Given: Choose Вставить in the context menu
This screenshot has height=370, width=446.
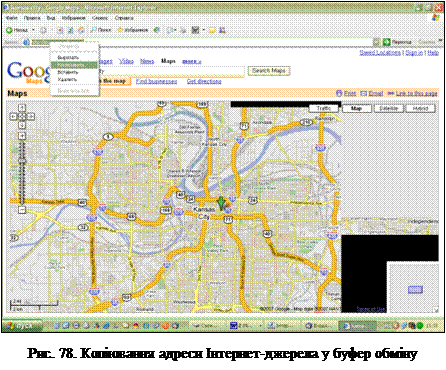Looking at the screenshot, I should [x=74, y=72].
